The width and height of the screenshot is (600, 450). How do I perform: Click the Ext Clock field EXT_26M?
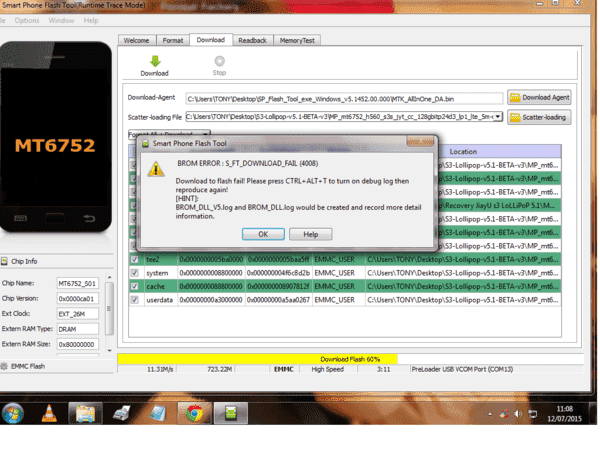(78, 314)
